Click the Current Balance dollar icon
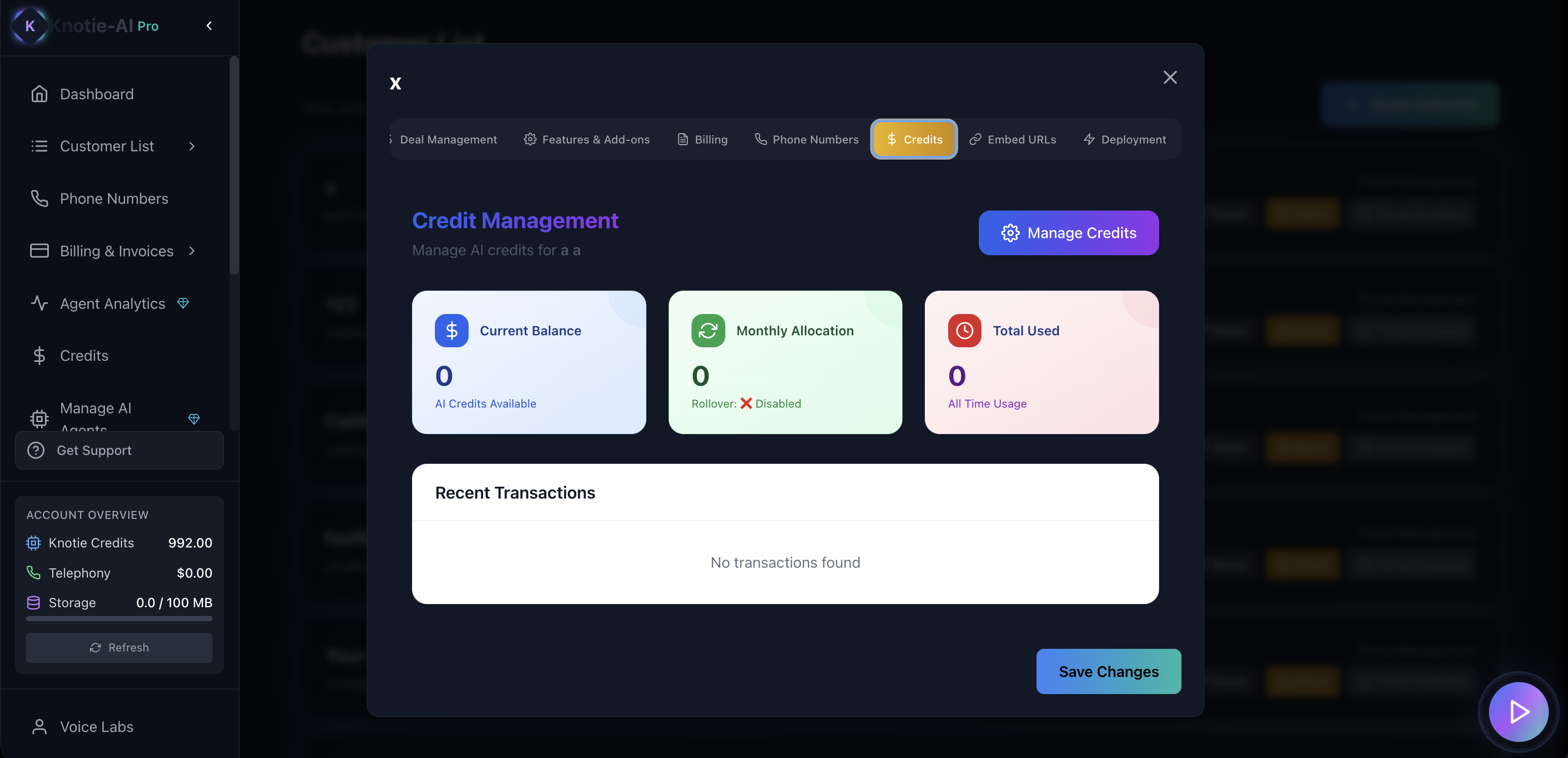 coord(451,331)
